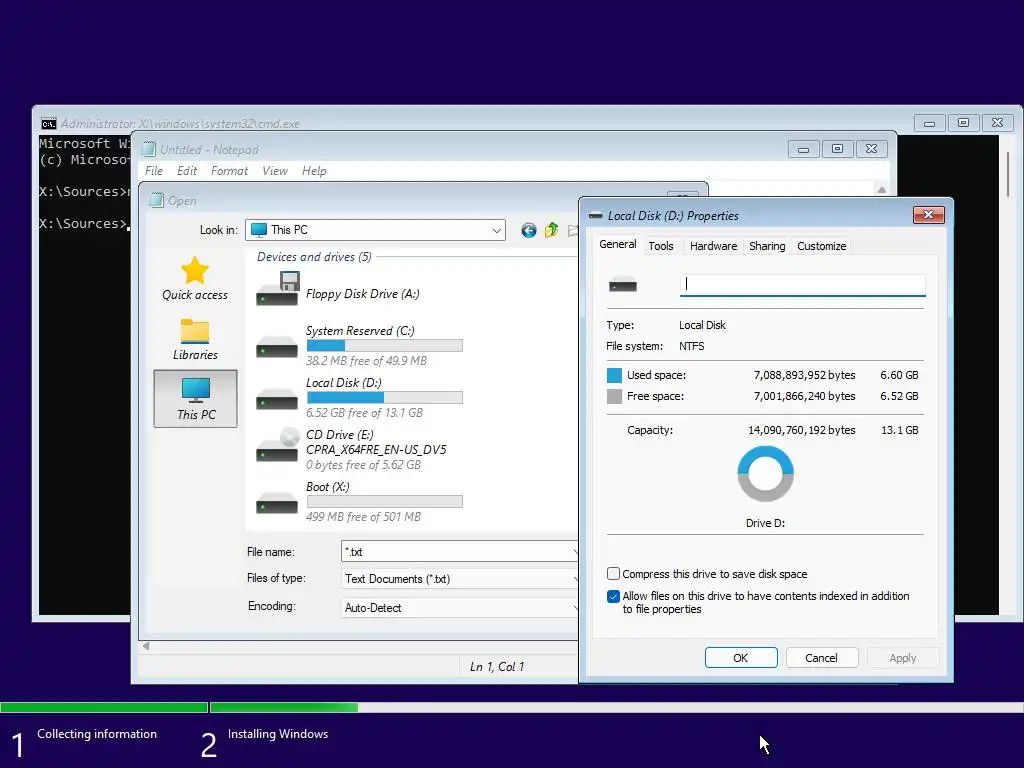Click the "6.52 GB free of 13.1 GB" text
Screen dimensions: 1024x768
[x=364, y=413]
